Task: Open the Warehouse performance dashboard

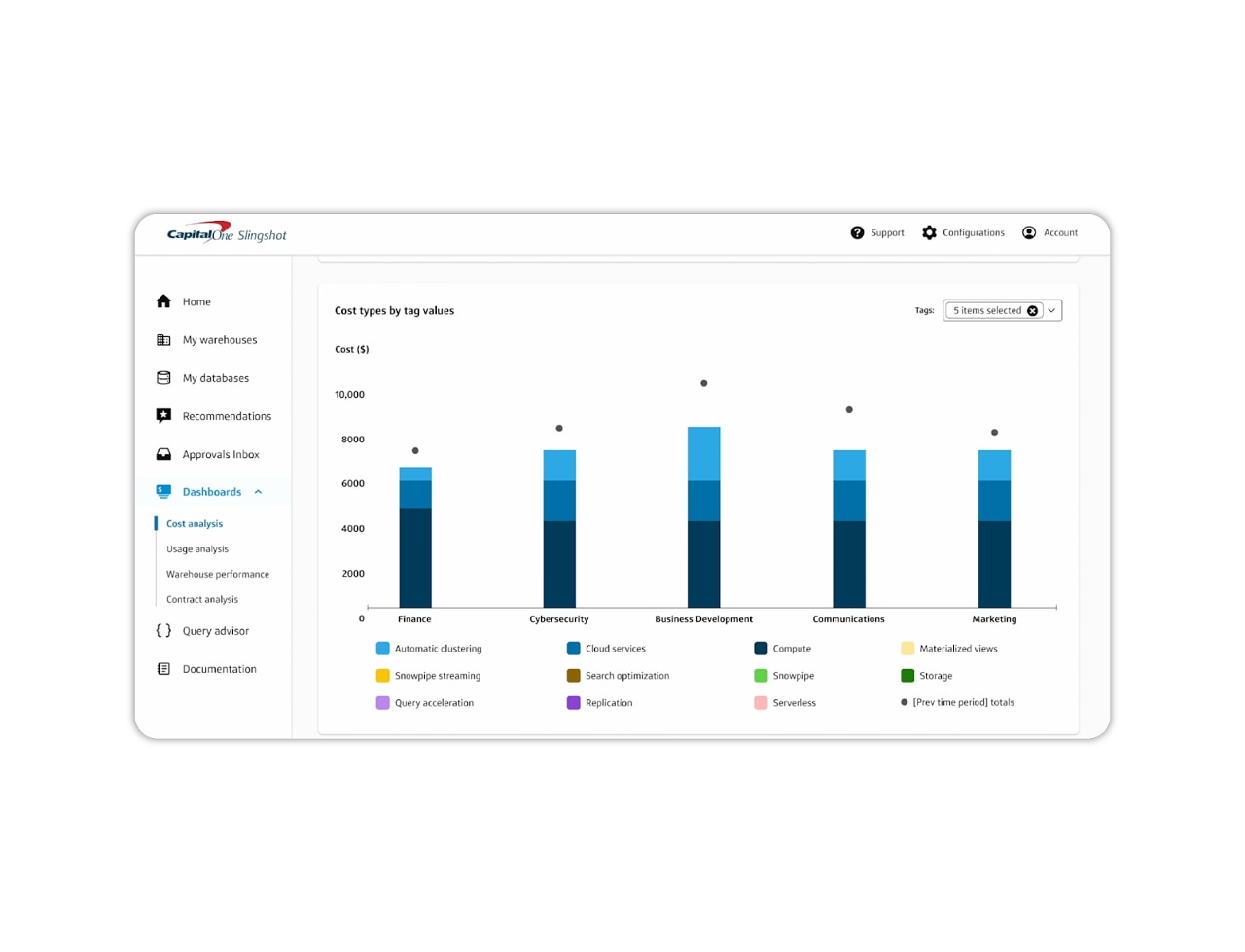Action: 218,574
